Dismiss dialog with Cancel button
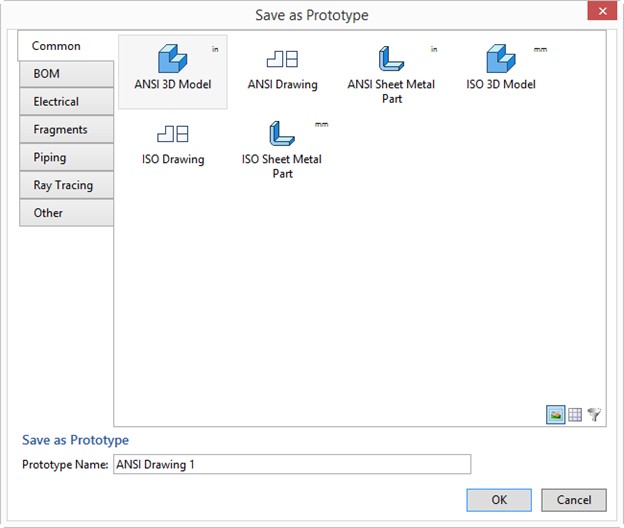The image size is (624, 528). 574,500
